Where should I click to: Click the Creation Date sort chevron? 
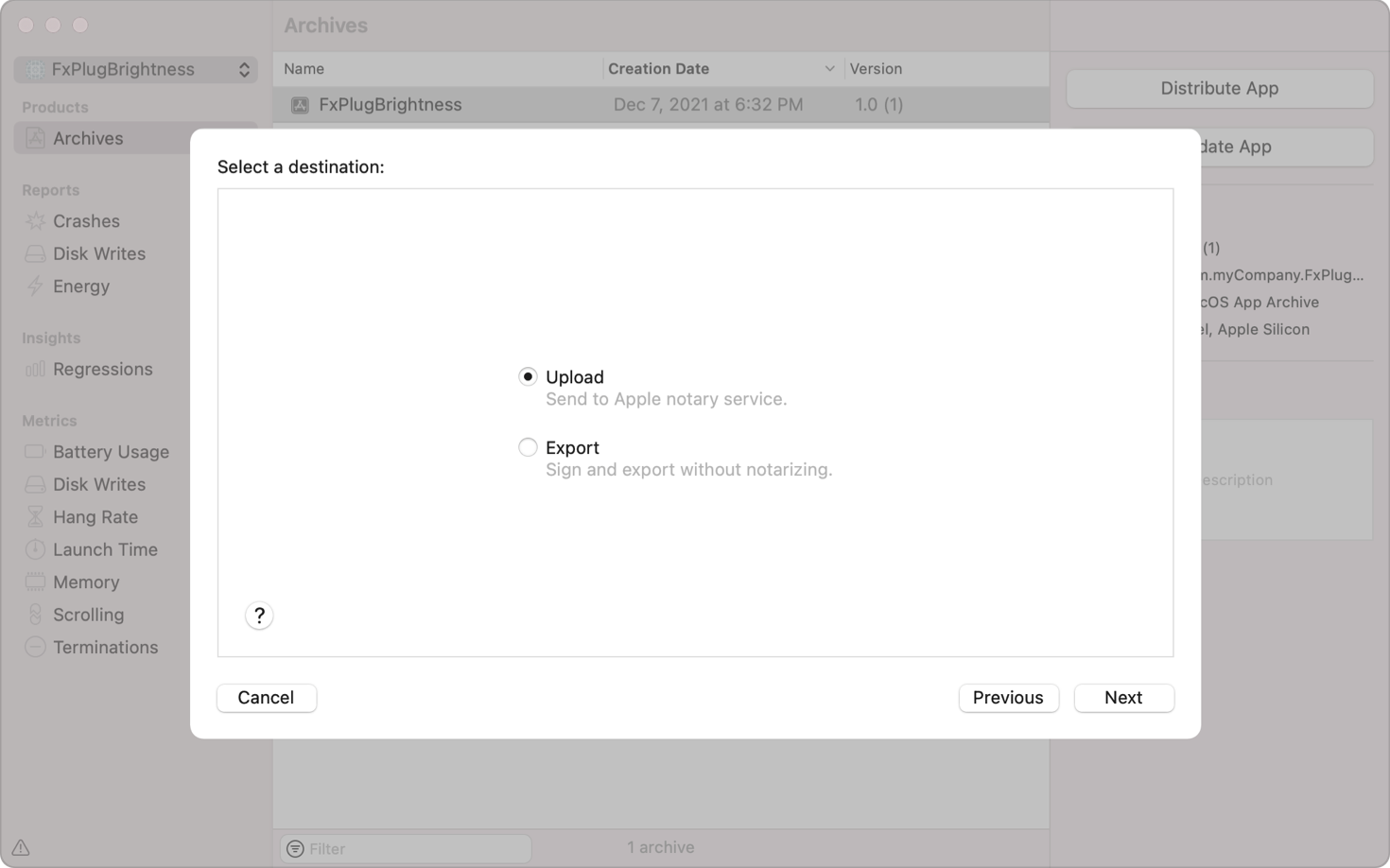[829, 69]
